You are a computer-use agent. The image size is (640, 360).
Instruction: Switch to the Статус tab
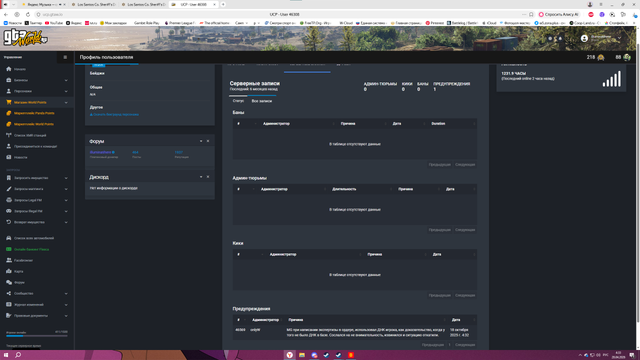pos(238,101)
